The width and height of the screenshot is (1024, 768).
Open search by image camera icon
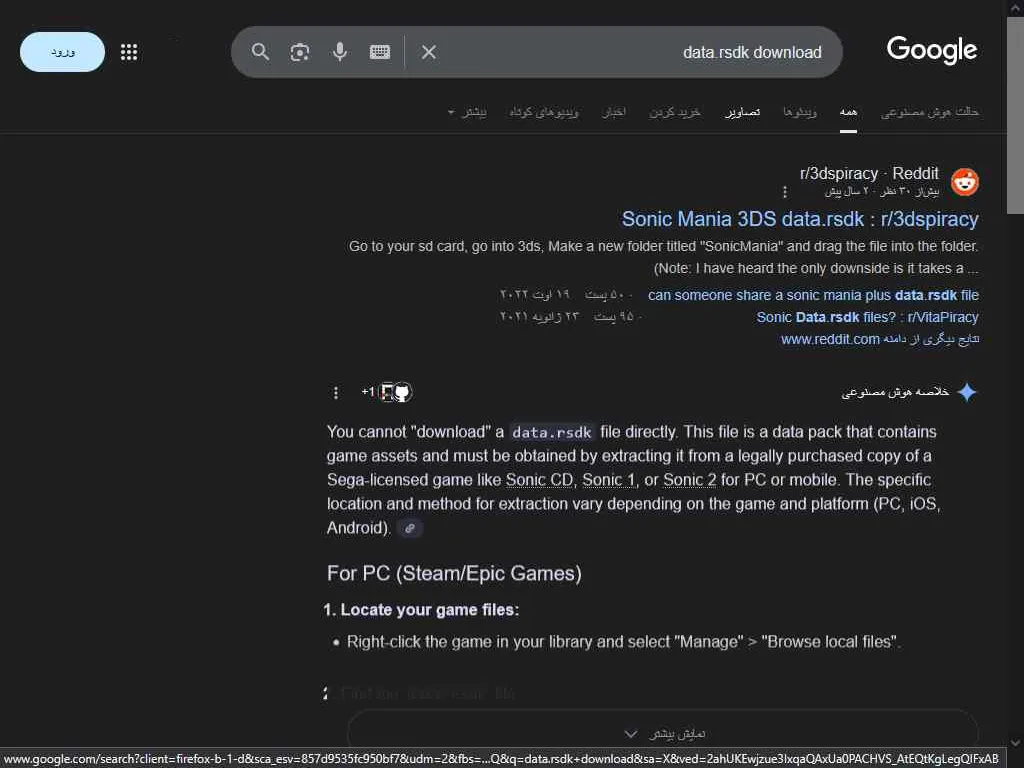click(300, 52)
